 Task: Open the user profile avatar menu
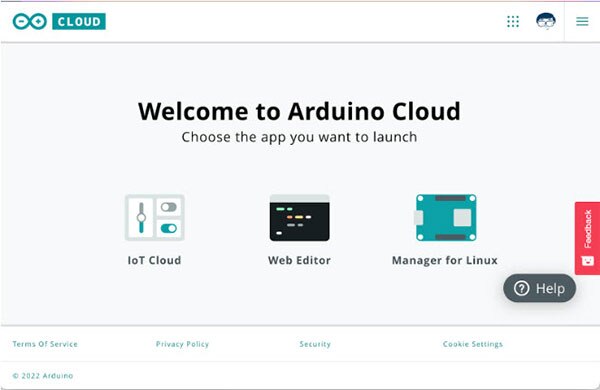(546, 21)
